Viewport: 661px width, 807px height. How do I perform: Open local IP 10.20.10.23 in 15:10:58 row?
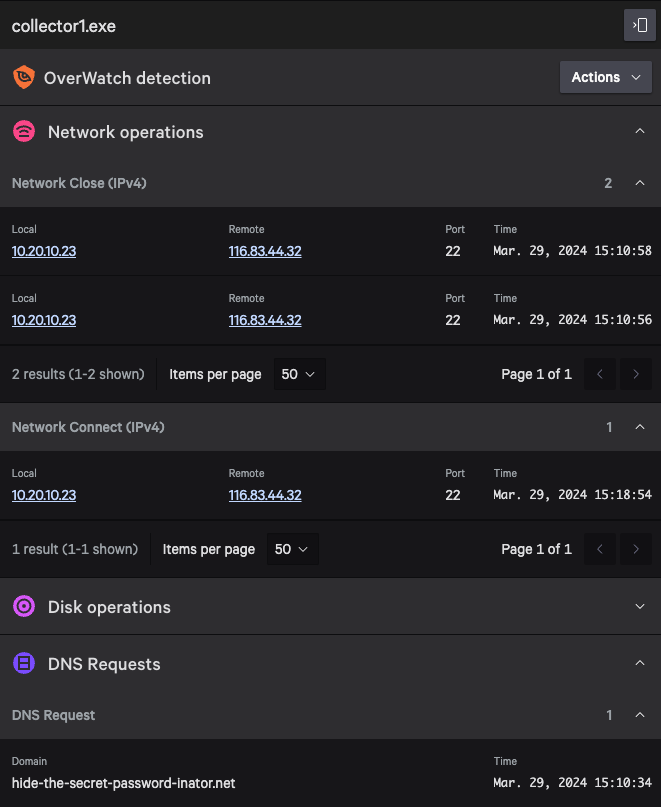[44, 251]
